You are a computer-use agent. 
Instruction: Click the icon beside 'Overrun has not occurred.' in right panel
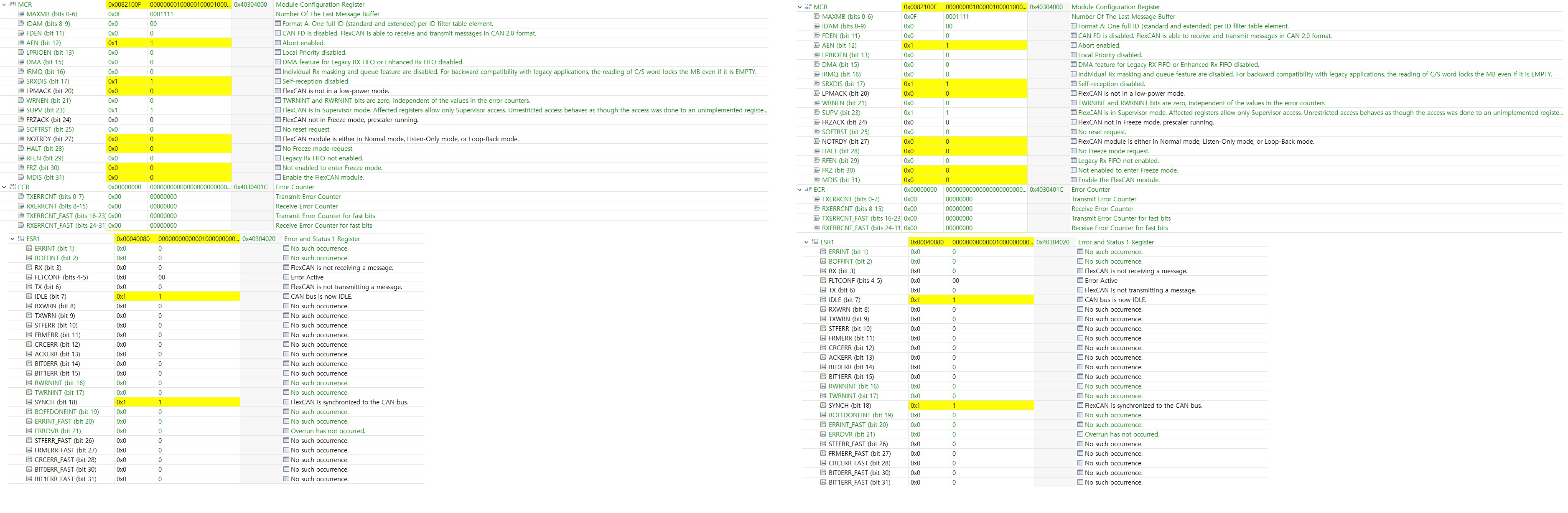pyautogui.click(x=1080, y=434)
